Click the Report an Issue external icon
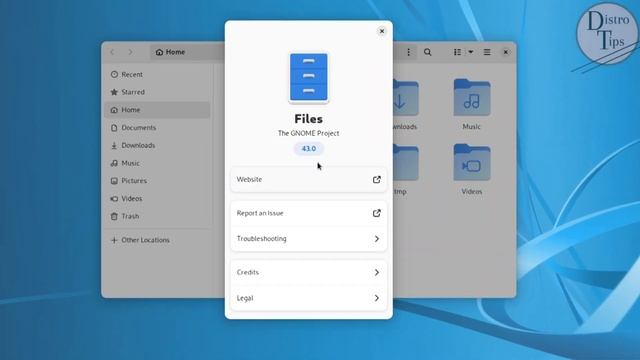 click(376, 213)
